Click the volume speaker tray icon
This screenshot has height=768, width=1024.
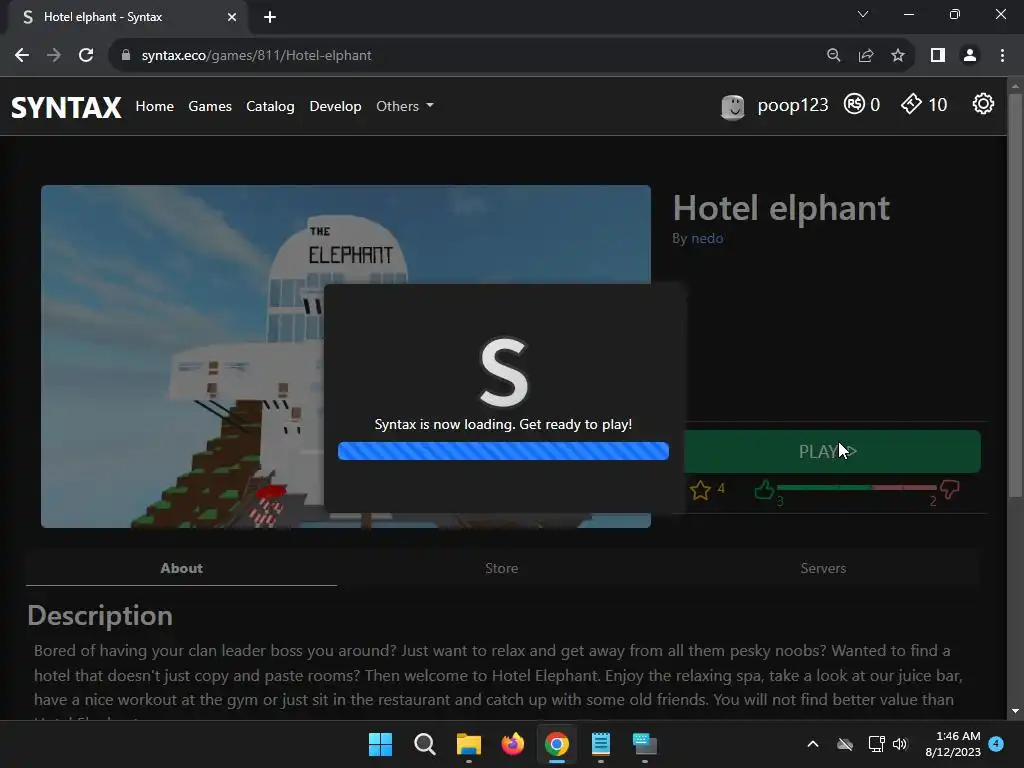[900, 744]
